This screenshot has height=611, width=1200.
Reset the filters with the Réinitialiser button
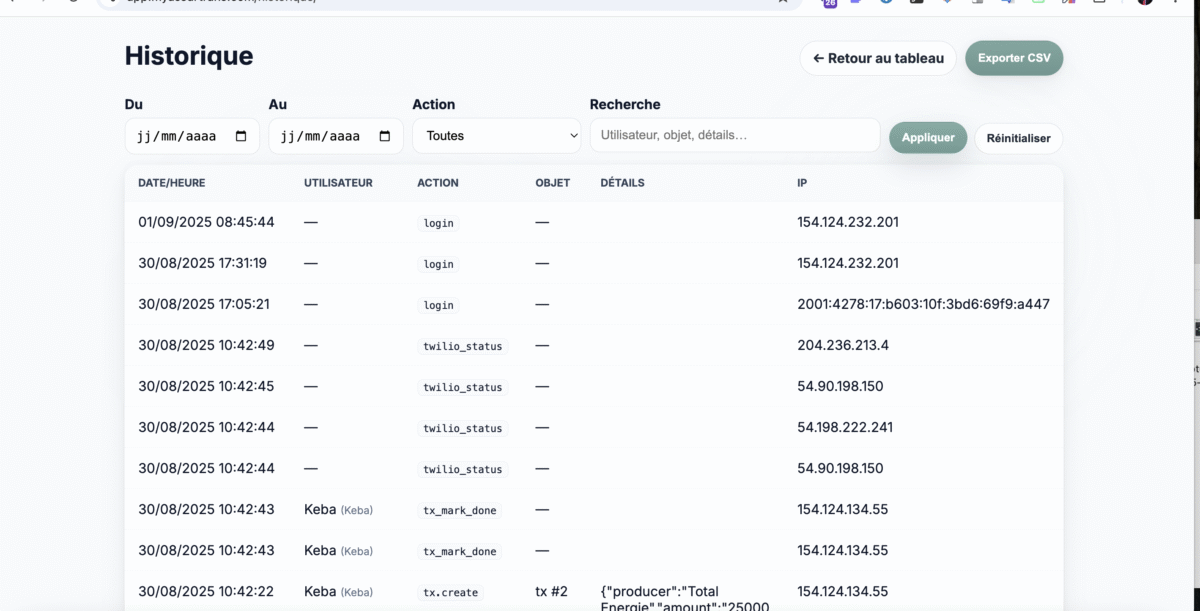click(x=1018, y=138)
